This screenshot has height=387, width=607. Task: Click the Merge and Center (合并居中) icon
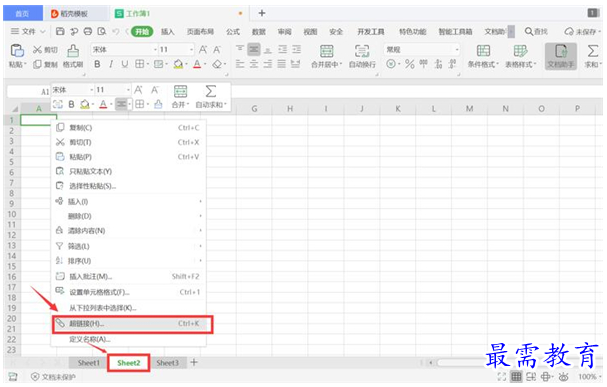point(326,51)
